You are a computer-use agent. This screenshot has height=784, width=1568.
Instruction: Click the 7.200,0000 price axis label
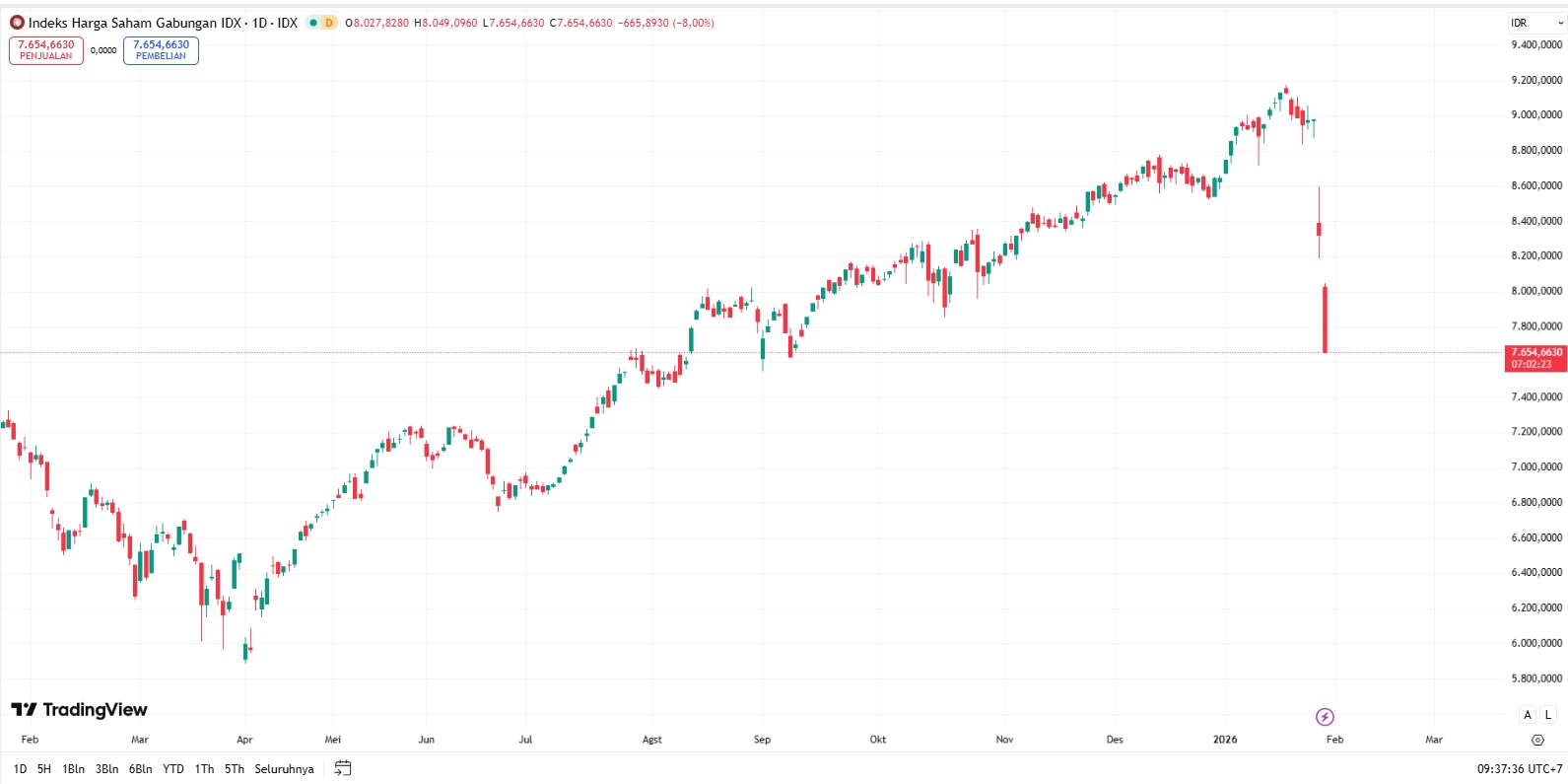[x=1536, y=432]
